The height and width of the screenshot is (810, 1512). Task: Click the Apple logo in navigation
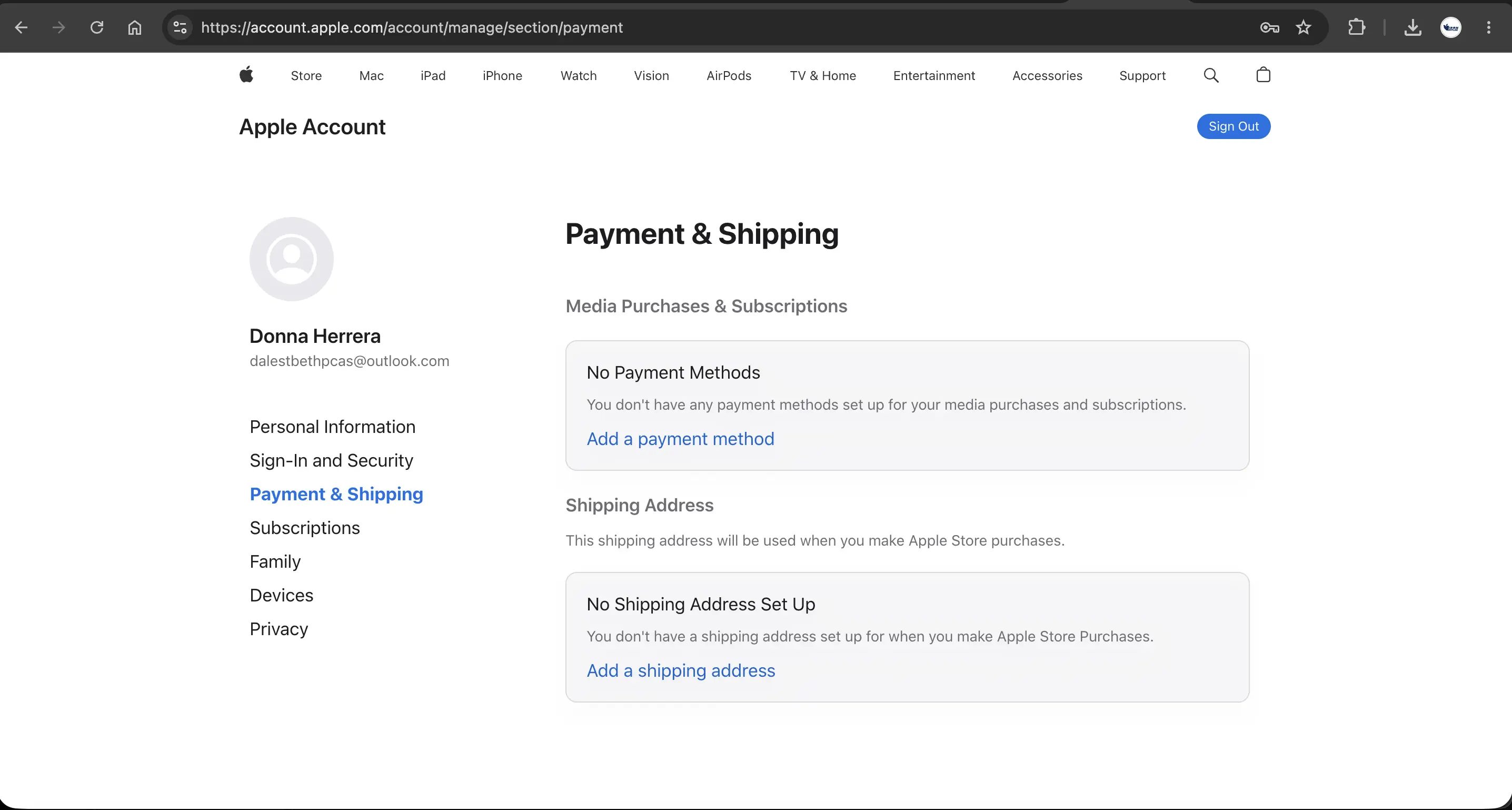246,75
